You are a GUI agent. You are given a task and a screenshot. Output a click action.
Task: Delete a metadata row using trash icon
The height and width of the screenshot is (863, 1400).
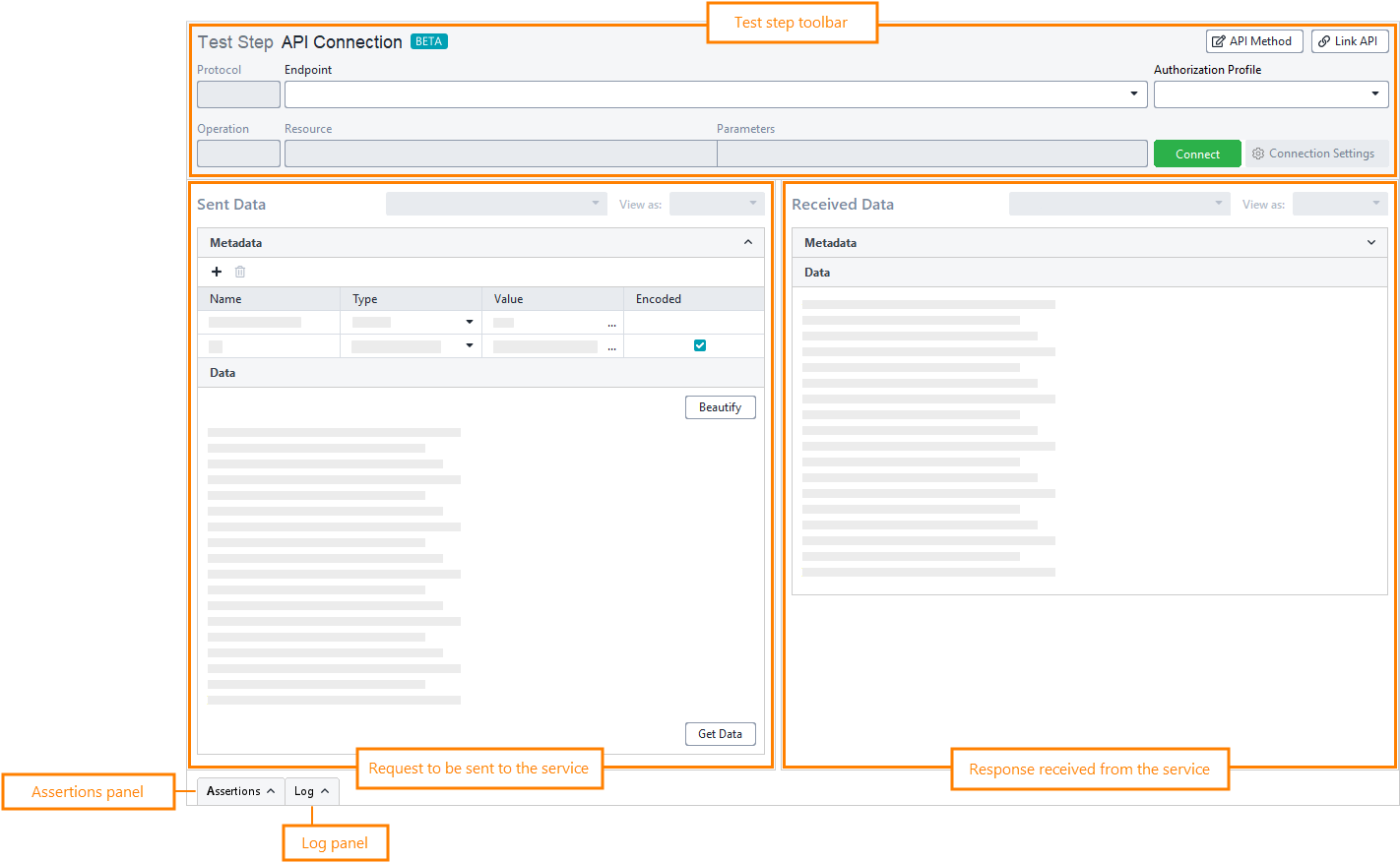(x=239, y=272)
